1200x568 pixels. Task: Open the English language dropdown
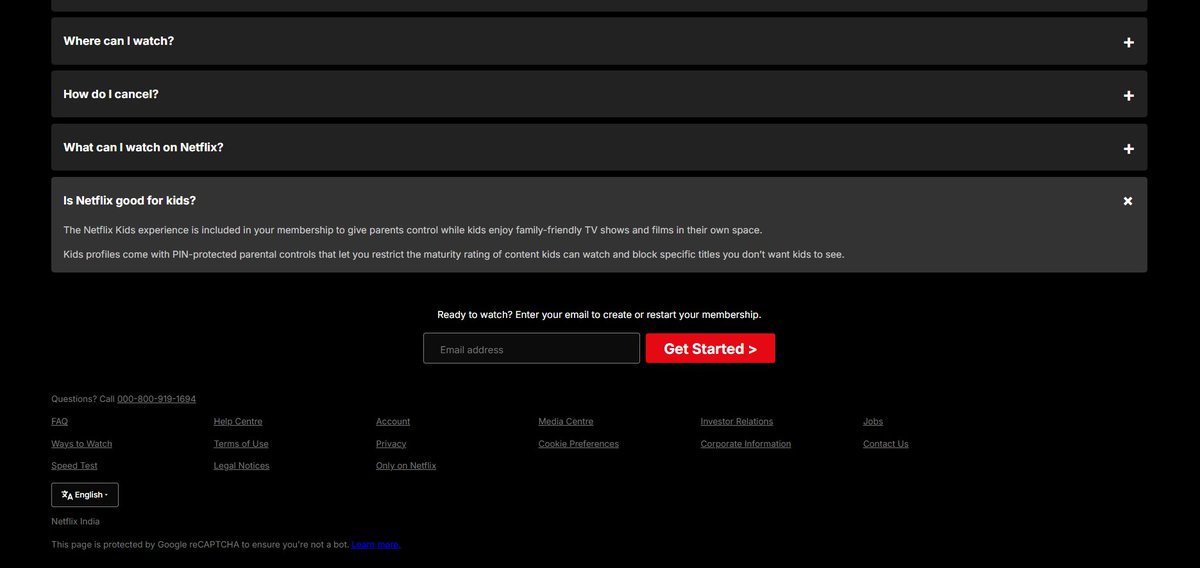pyautogui.click(x=85, y=495)
